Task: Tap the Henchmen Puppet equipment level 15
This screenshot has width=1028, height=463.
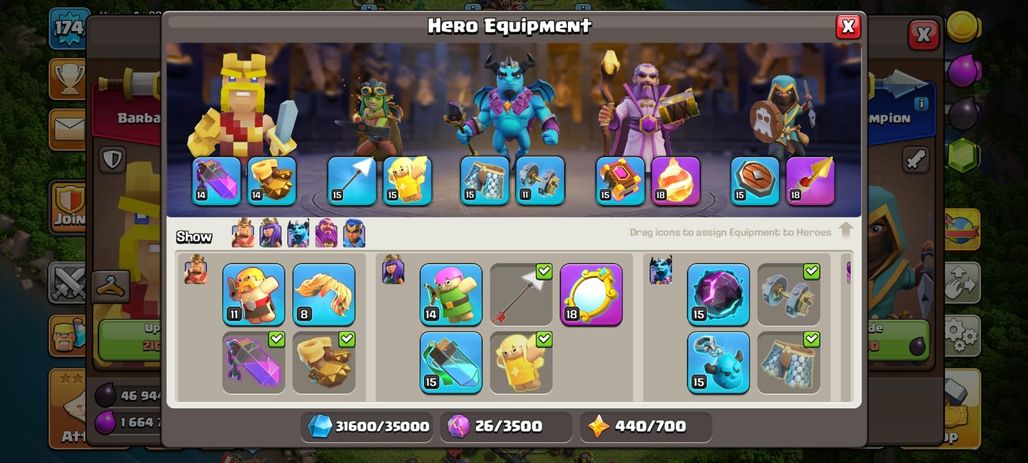Action: pos(719,363)
